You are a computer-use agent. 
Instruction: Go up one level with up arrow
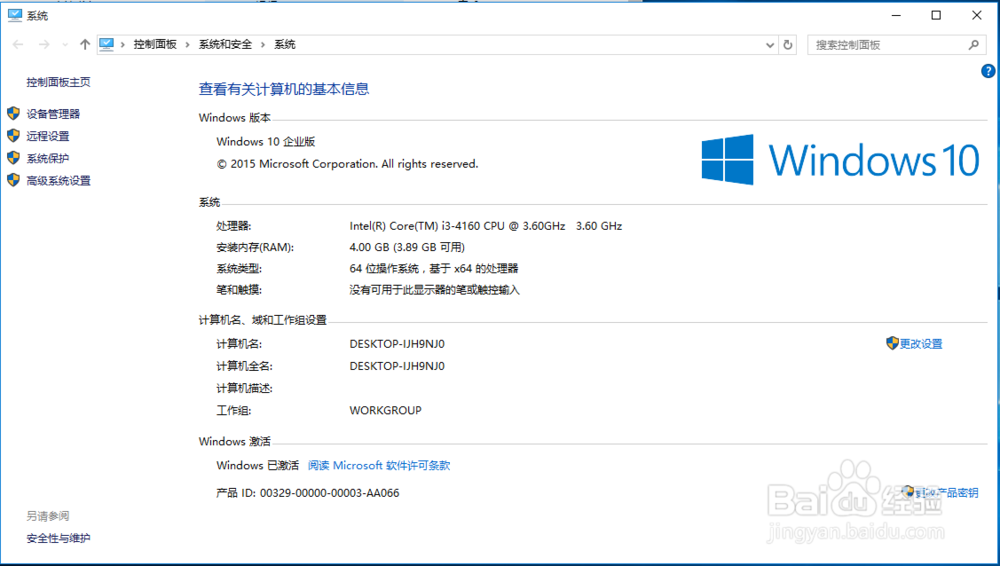pos(85,44)
